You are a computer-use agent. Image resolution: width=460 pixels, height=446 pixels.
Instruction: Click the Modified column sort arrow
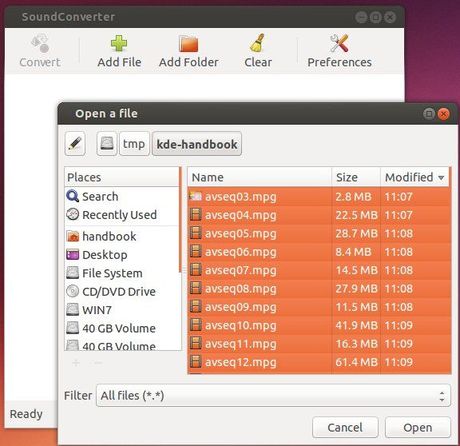[441, 178]
